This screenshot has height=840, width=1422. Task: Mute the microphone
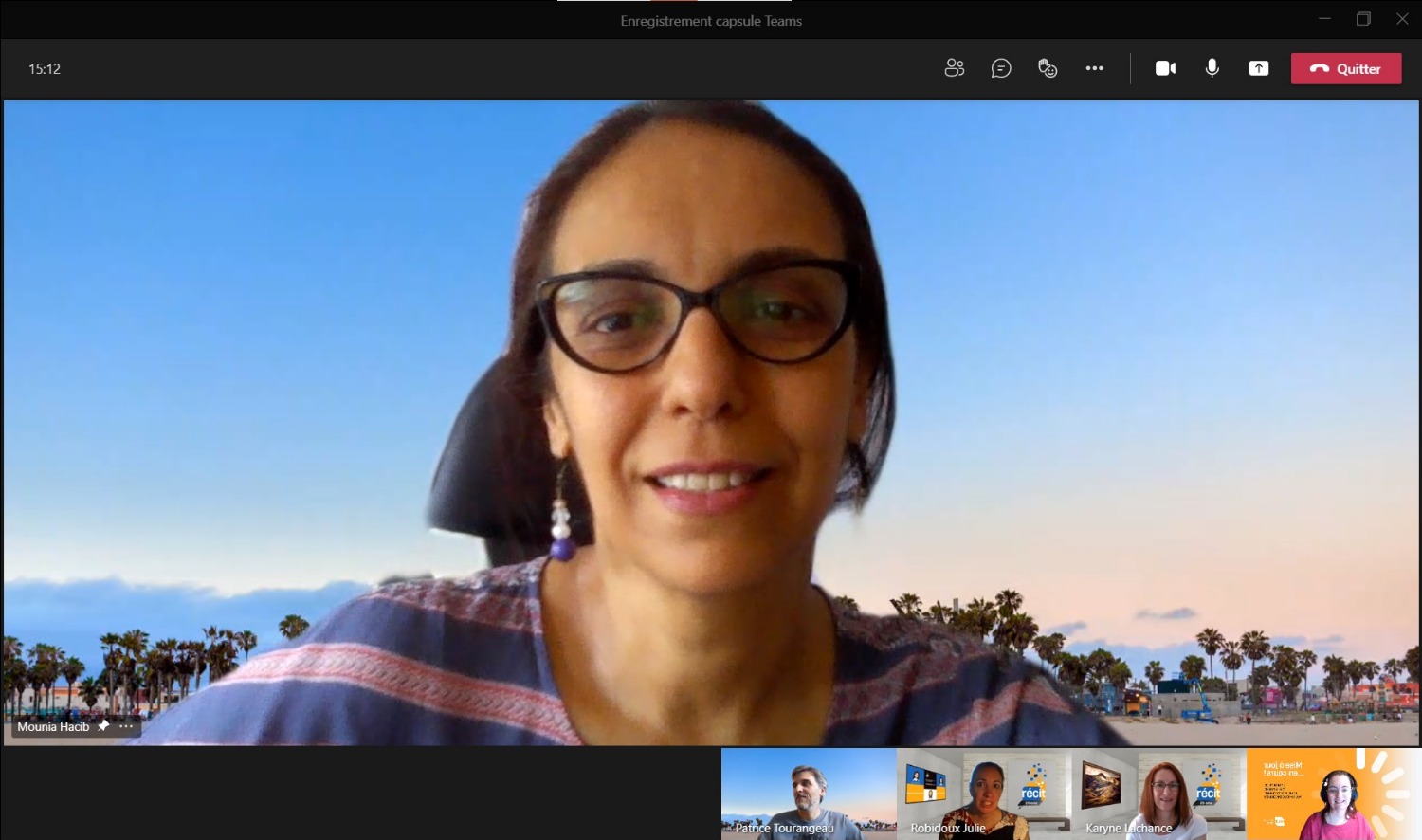coord(1212,68)
